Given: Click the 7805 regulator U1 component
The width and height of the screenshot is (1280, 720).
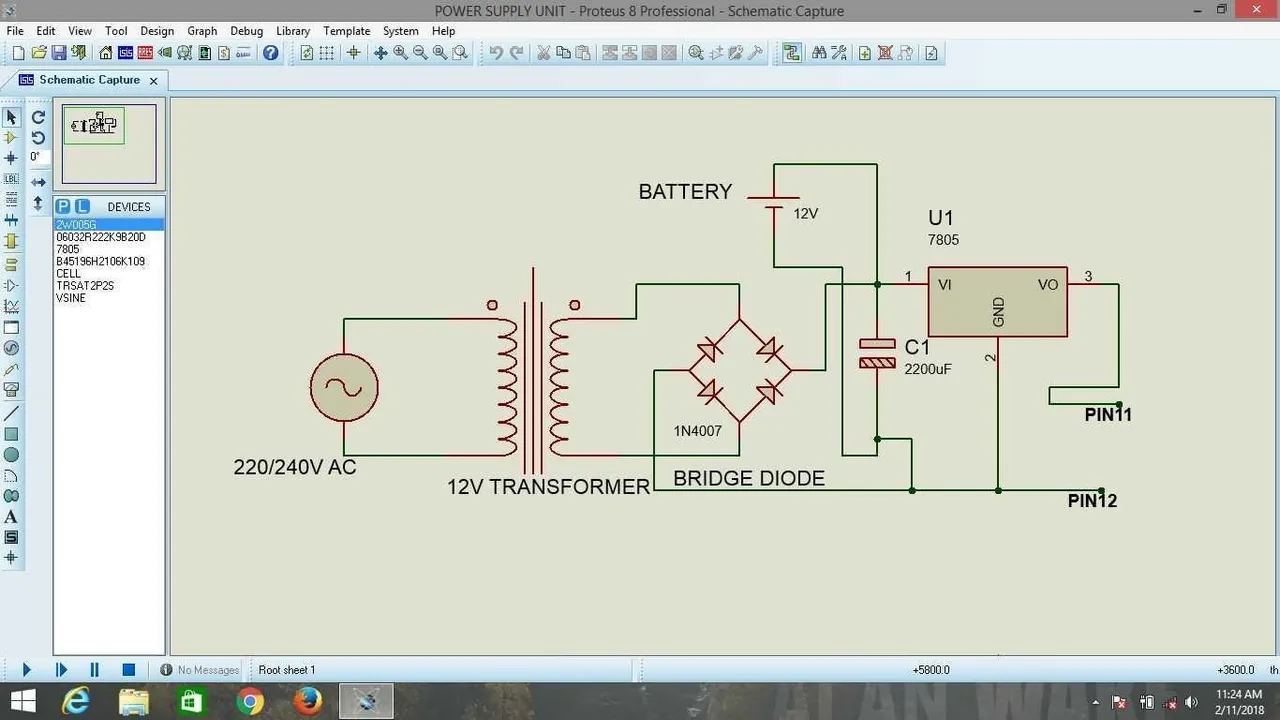Looking at the screenshot, I should (x=997, y=301).
